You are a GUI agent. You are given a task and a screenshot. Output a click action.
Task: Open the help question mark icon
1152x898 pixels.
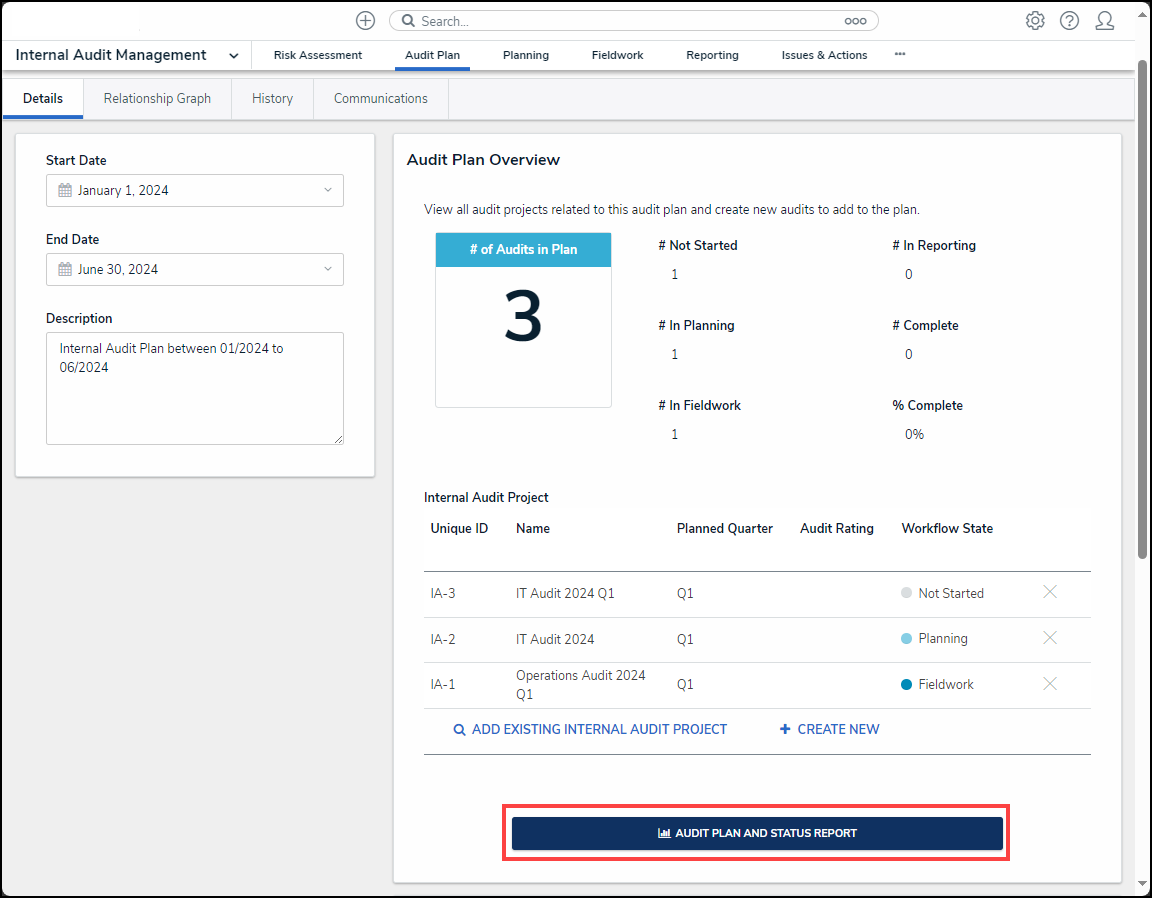tap(1069, 21)
